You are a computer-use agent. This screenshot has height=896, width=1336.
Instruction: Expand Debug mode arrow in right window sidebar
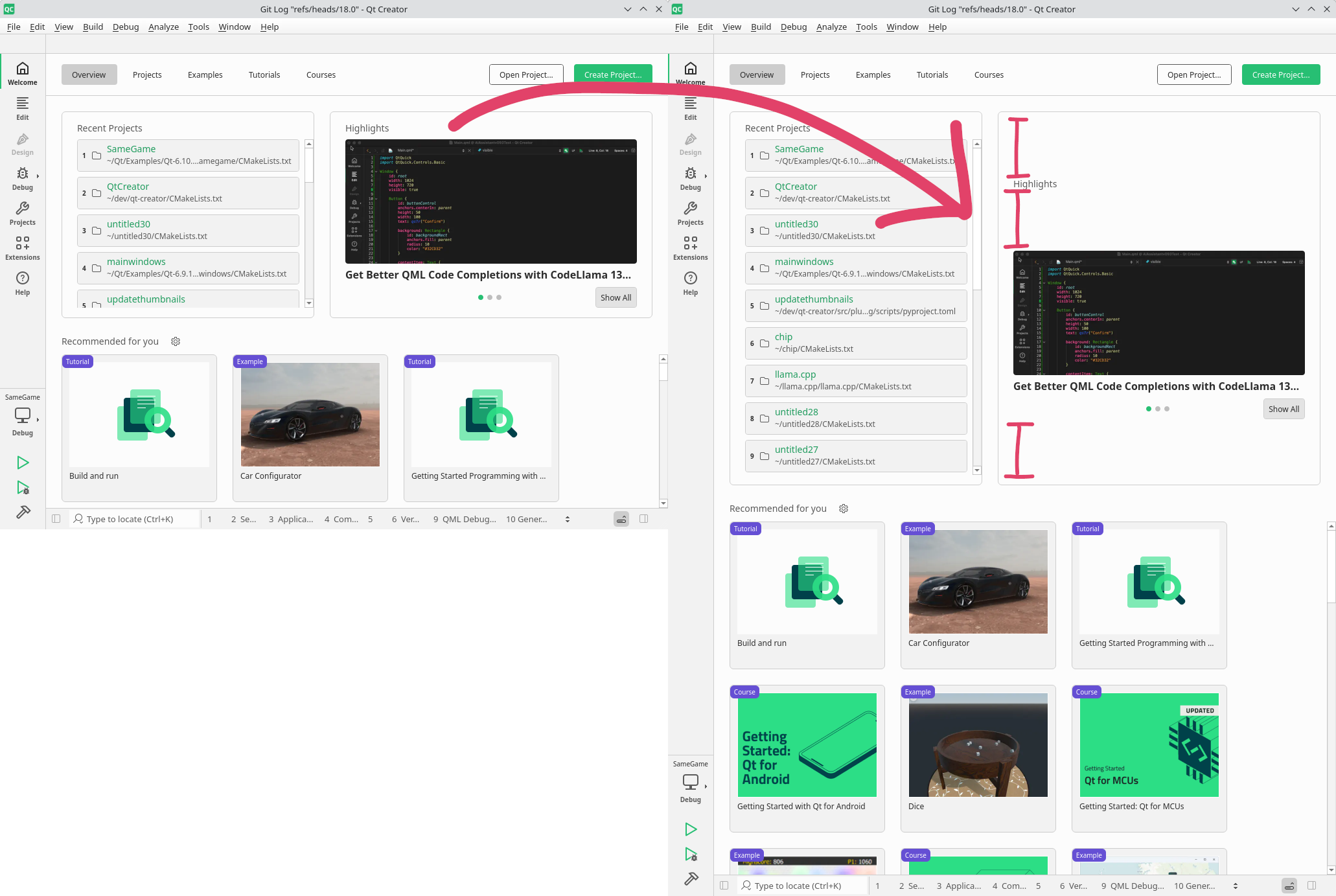(x=706, y=176)
